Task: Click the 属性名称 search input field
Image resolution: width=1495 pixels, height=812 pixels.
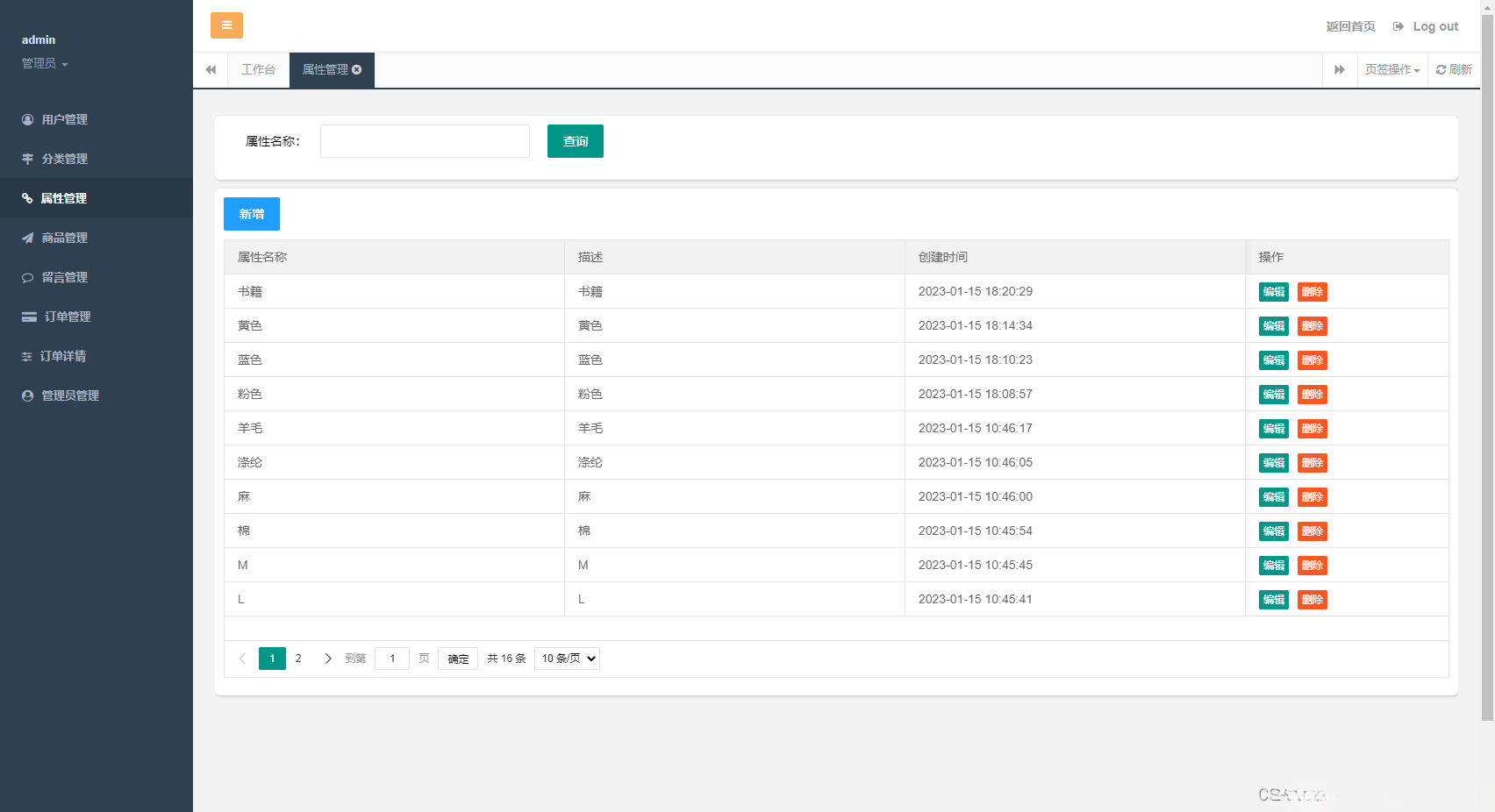Action: pos(425,141)
